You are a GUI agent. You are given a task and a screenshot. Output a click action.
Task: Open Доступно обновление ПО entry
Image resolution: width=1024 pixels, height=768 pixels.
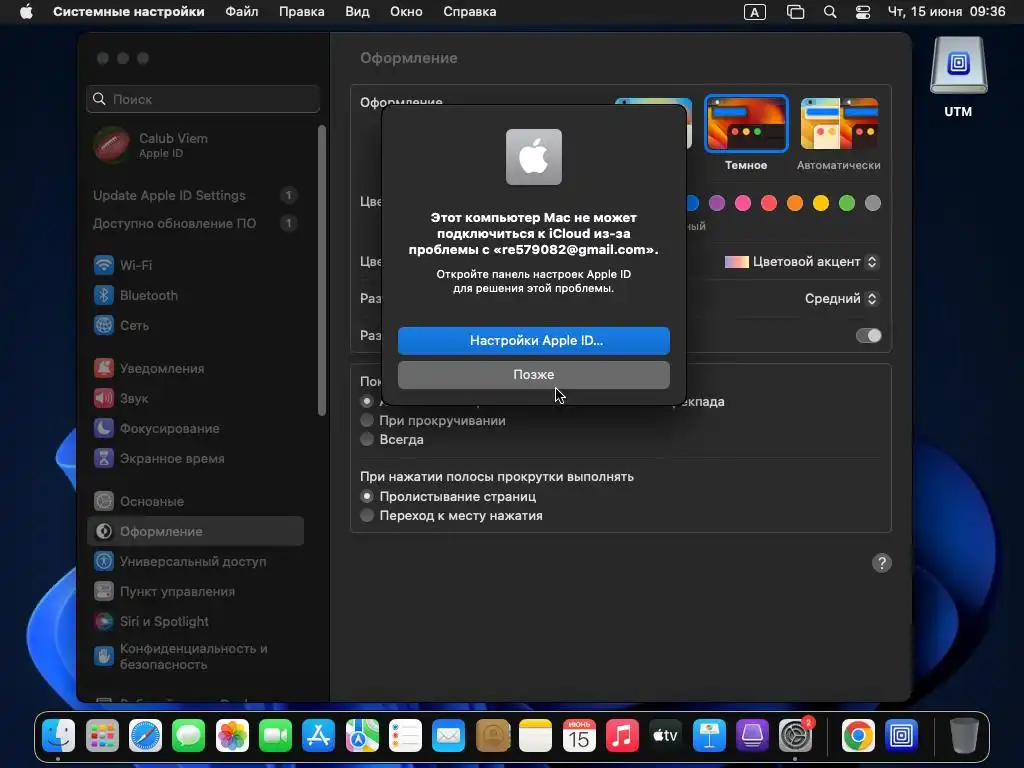pyautogui.click(x=195, y=223)
